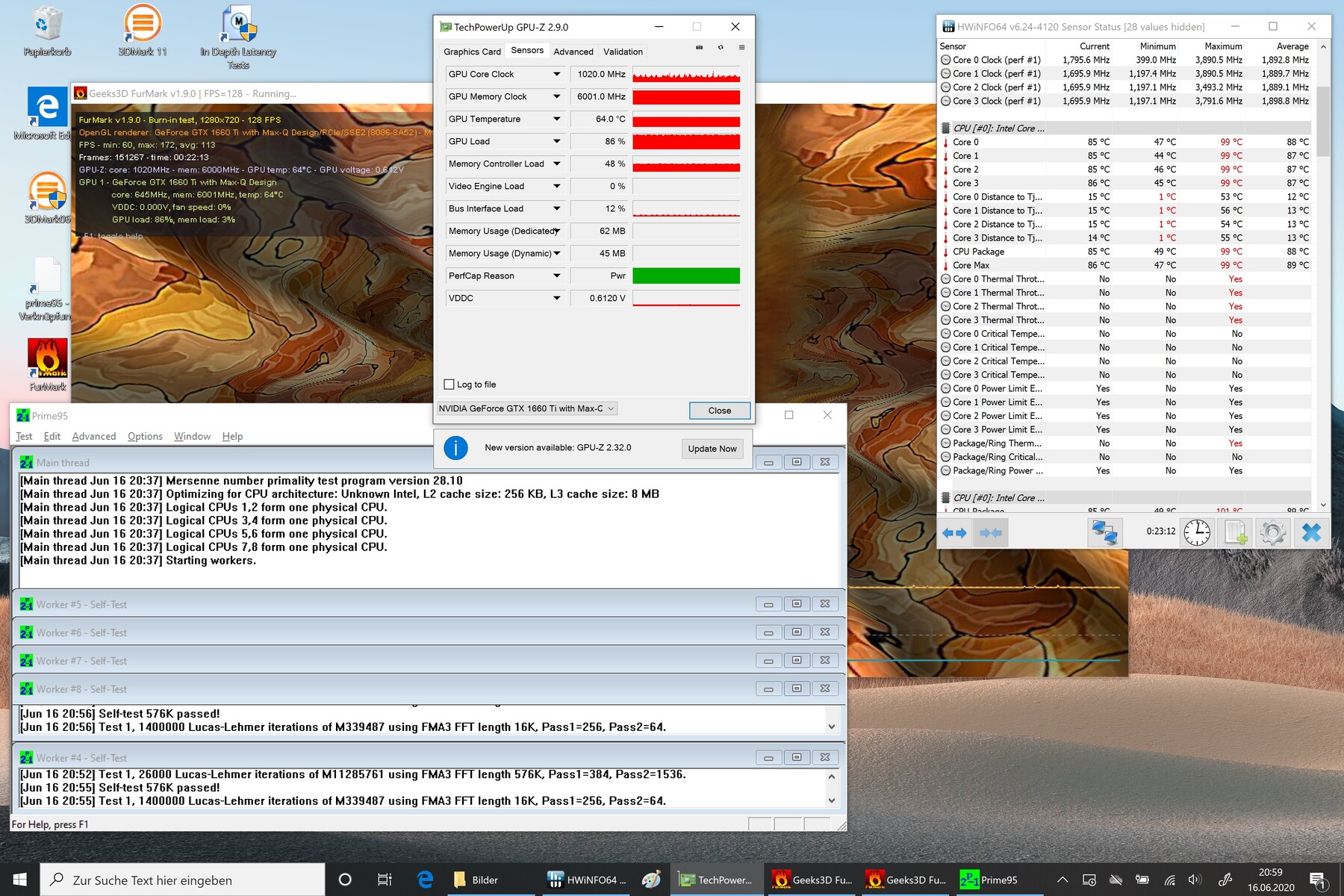Open the Video Engine Load dropdown
This screenshot has width=1344, height=896.
(x=556, y=186)
